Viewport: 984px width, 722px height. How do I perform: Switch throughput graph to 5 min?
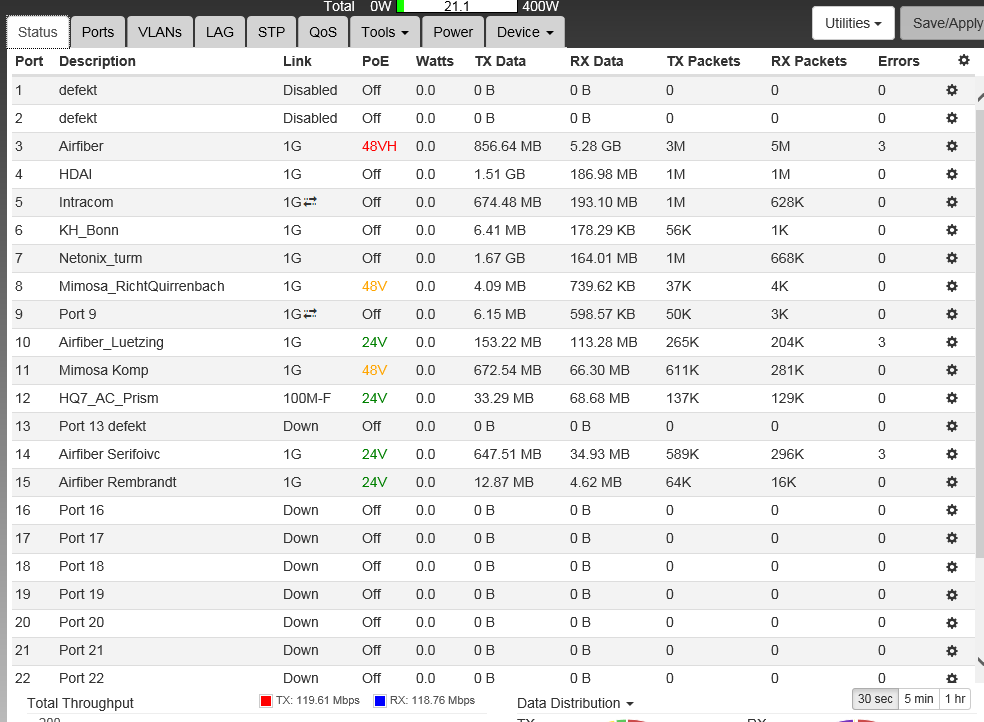(x=919, y=699)
